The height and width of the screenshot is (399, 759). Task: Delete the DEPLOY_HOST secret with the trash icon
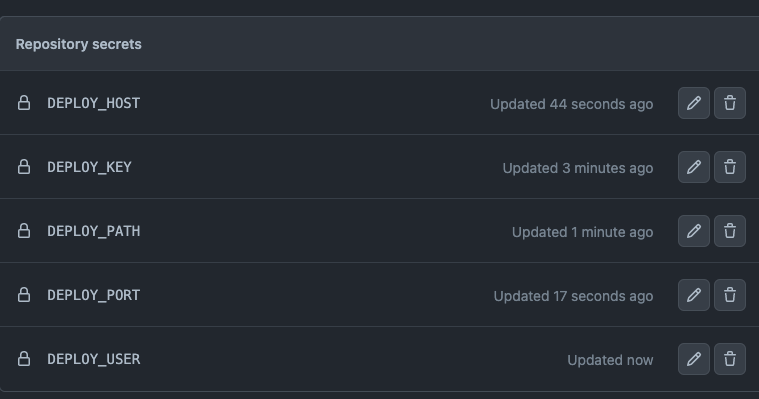pos(730,103)
